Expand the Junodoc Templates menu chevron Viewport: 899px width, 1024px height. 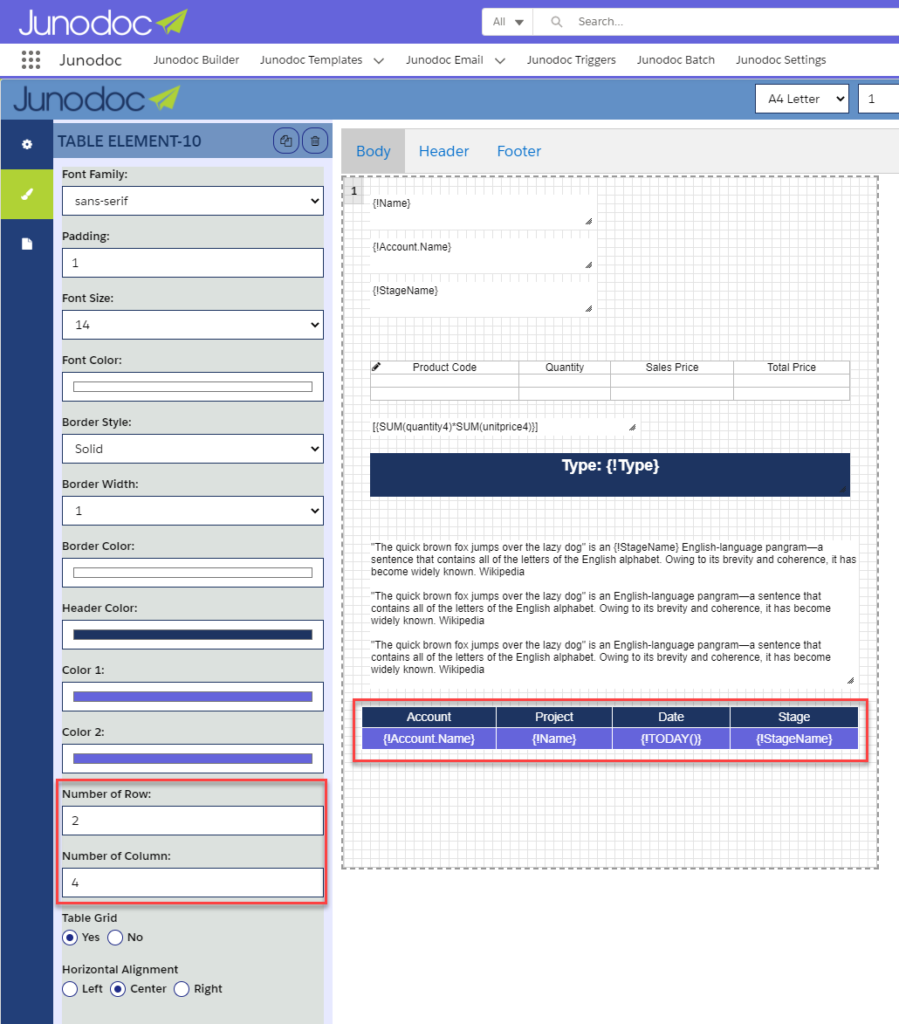[379, 61]
